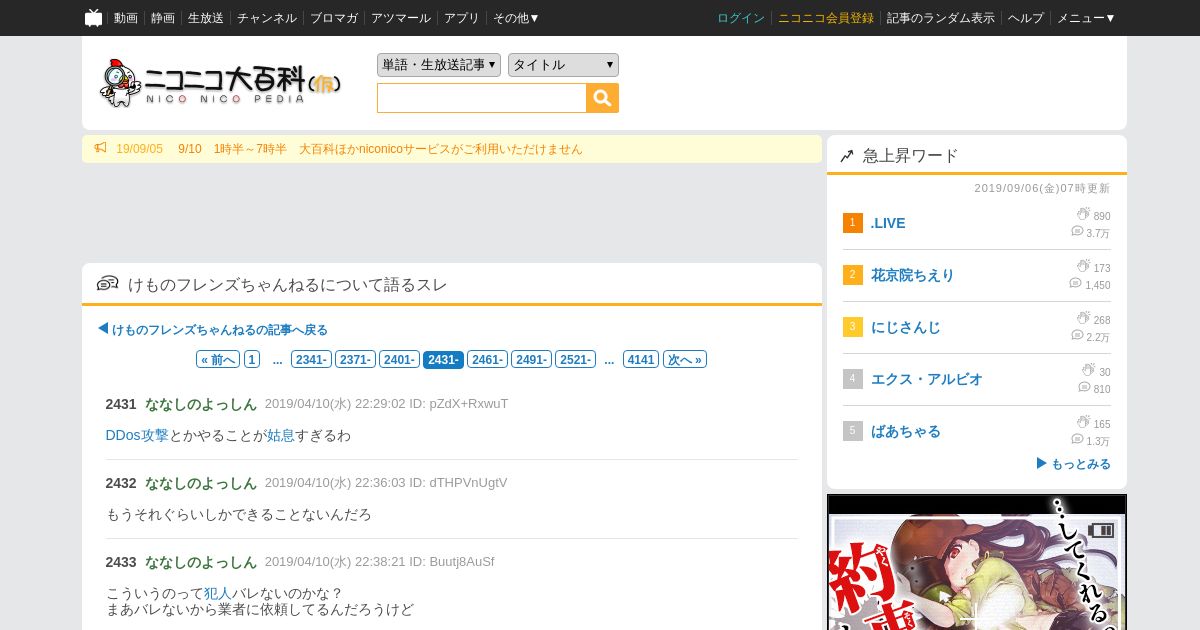Click the thread title けものフレンズちゃんねるについて語るスレ
The width and height of the screenshot is (1200, 630).
tap(288, 285)
